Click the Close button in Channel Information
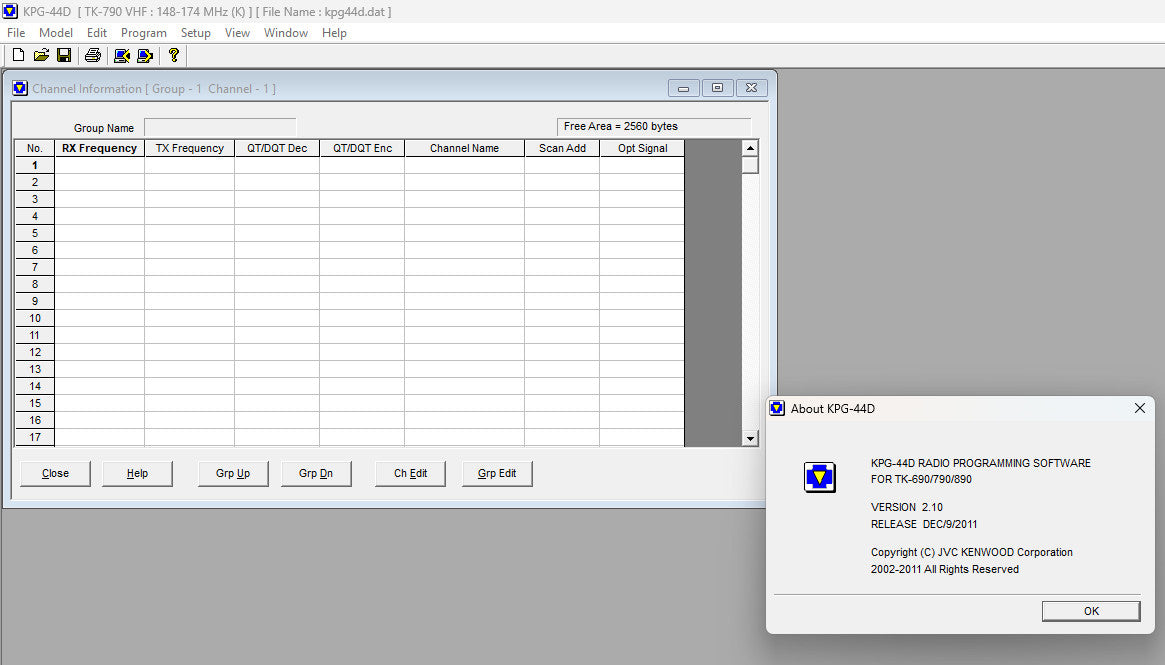 (55, 473)
